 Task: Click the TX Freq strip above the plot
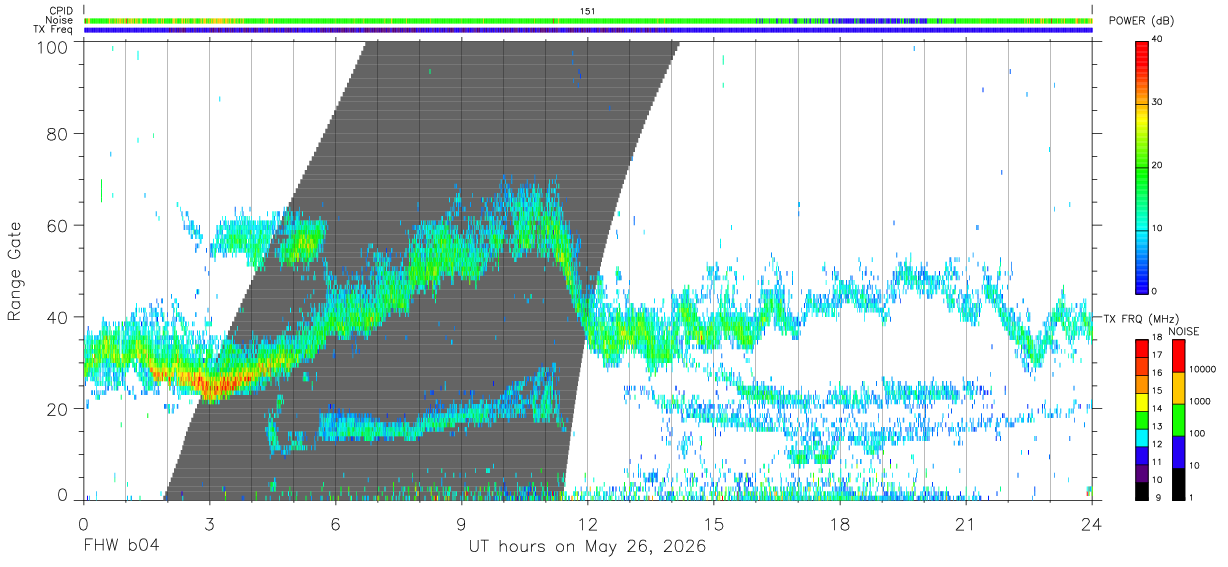point(588,30)
